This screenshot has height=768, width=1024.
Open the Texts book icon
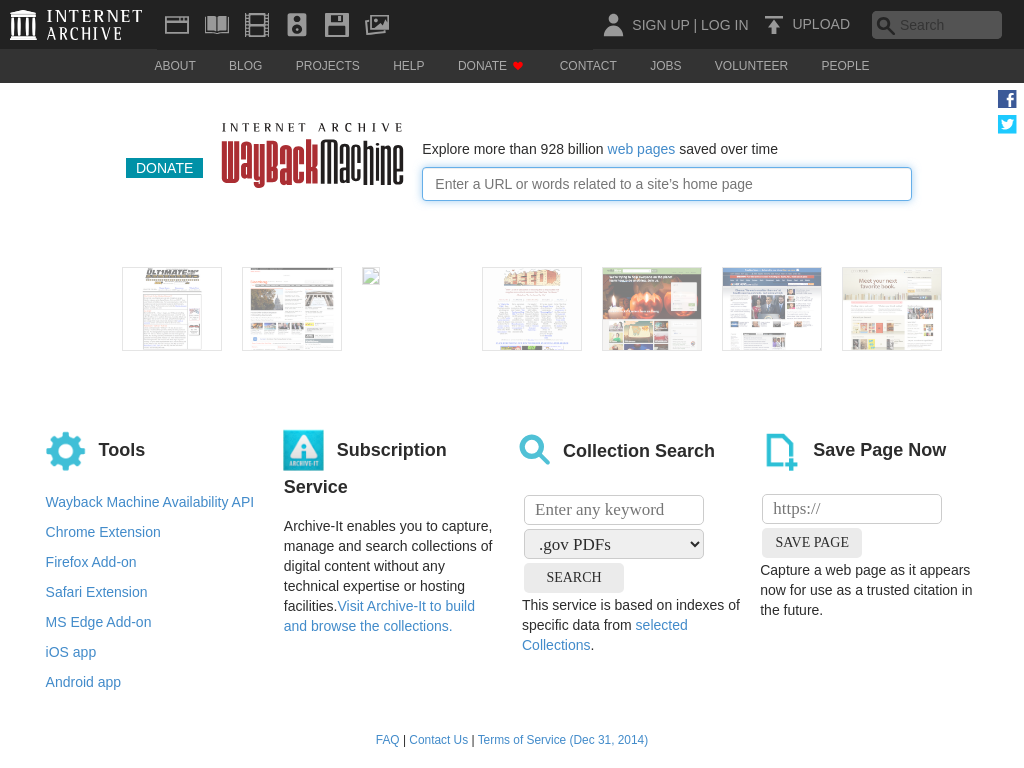217,25
